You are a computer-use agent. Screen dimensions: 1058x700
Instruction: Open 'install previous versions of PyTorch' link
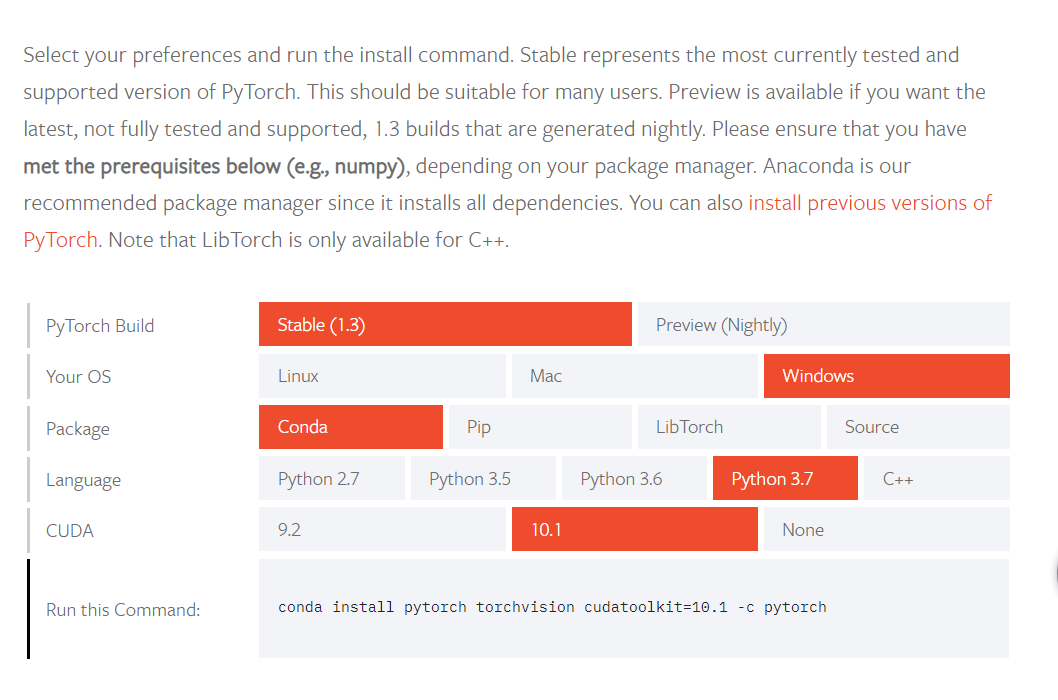tap(869, 203)
